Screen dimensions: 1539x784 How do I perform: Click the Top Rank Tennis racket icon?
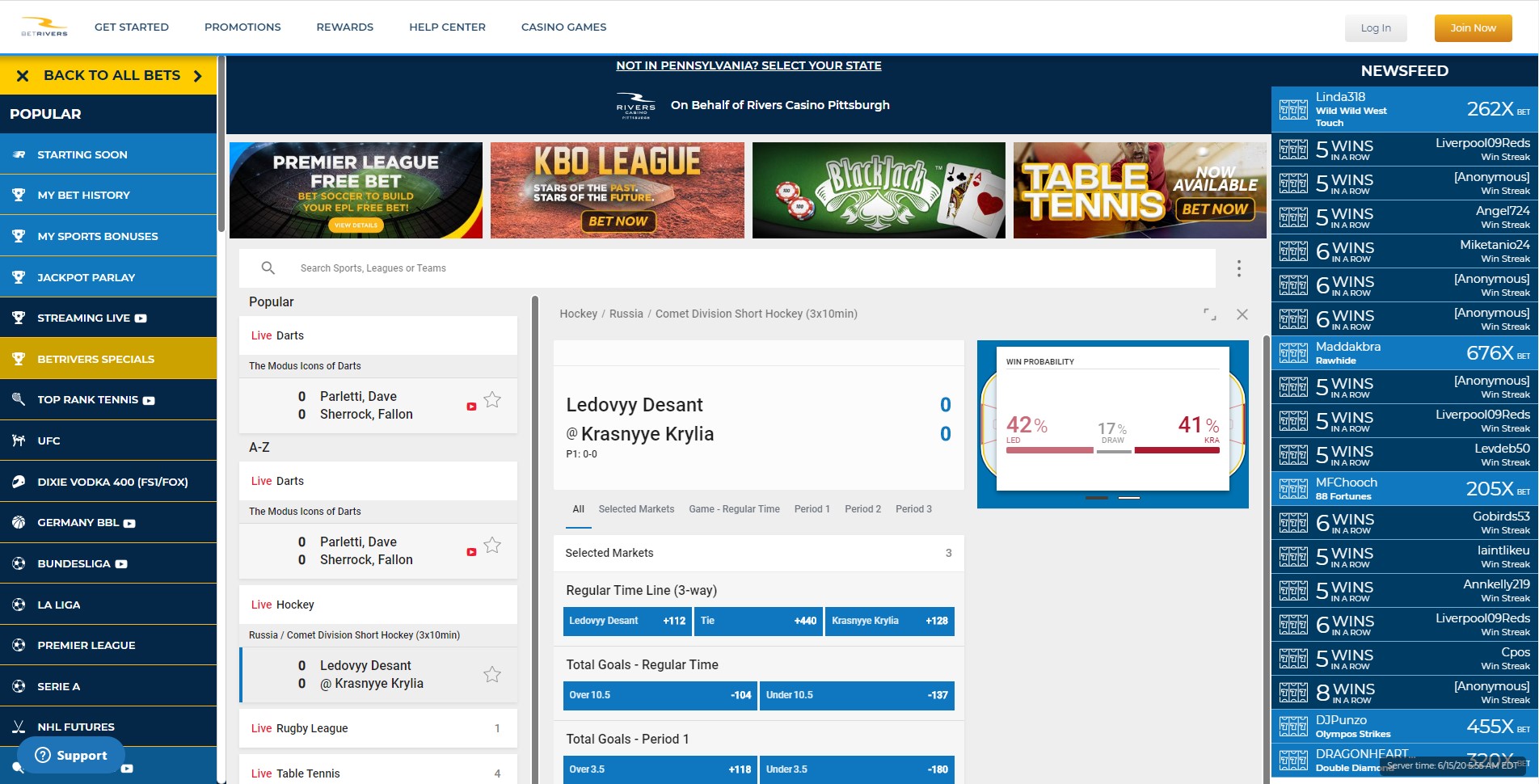tap(19, 399)
